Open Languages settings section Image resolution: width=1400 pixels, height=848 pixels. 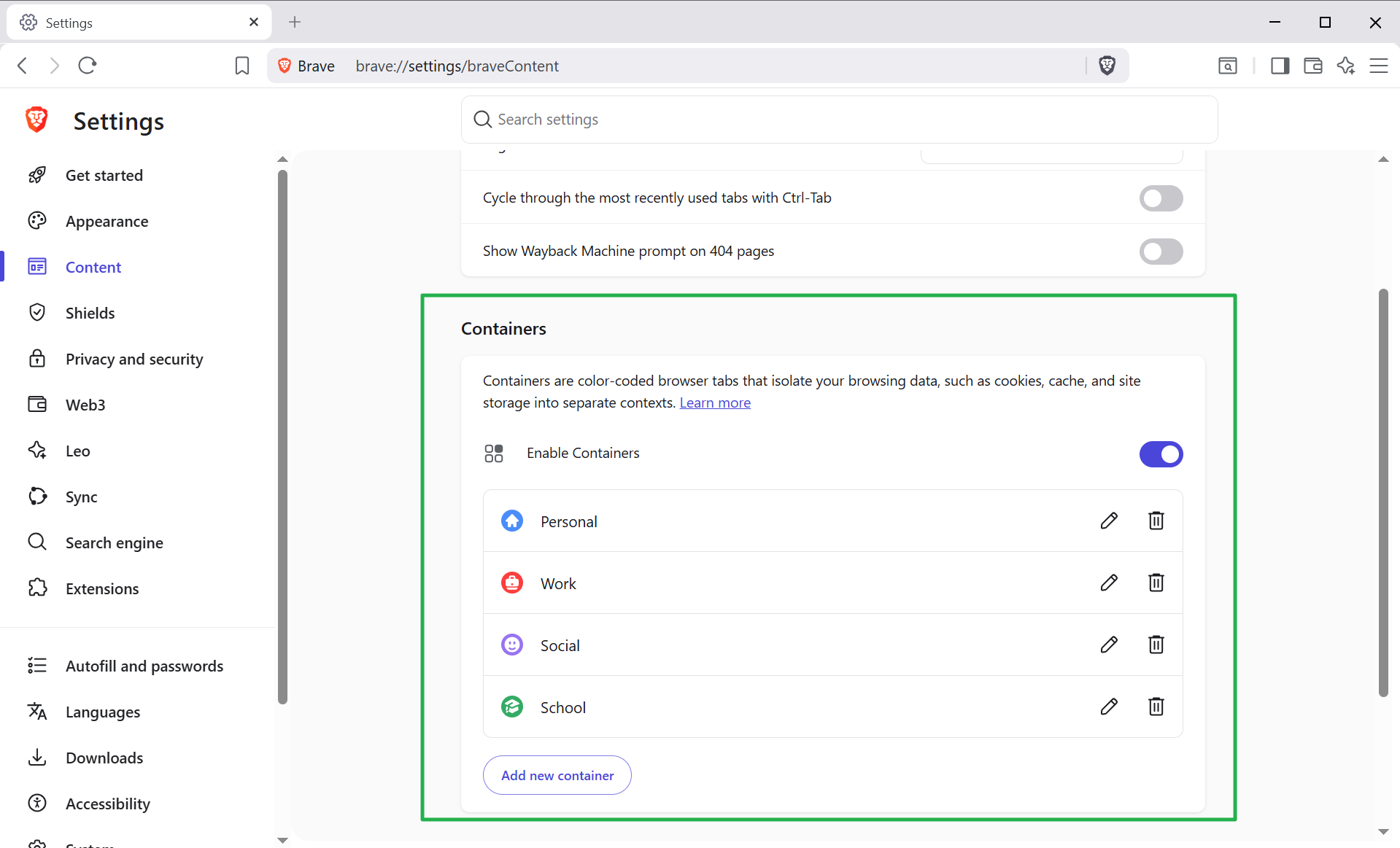[x=103, y=712]
